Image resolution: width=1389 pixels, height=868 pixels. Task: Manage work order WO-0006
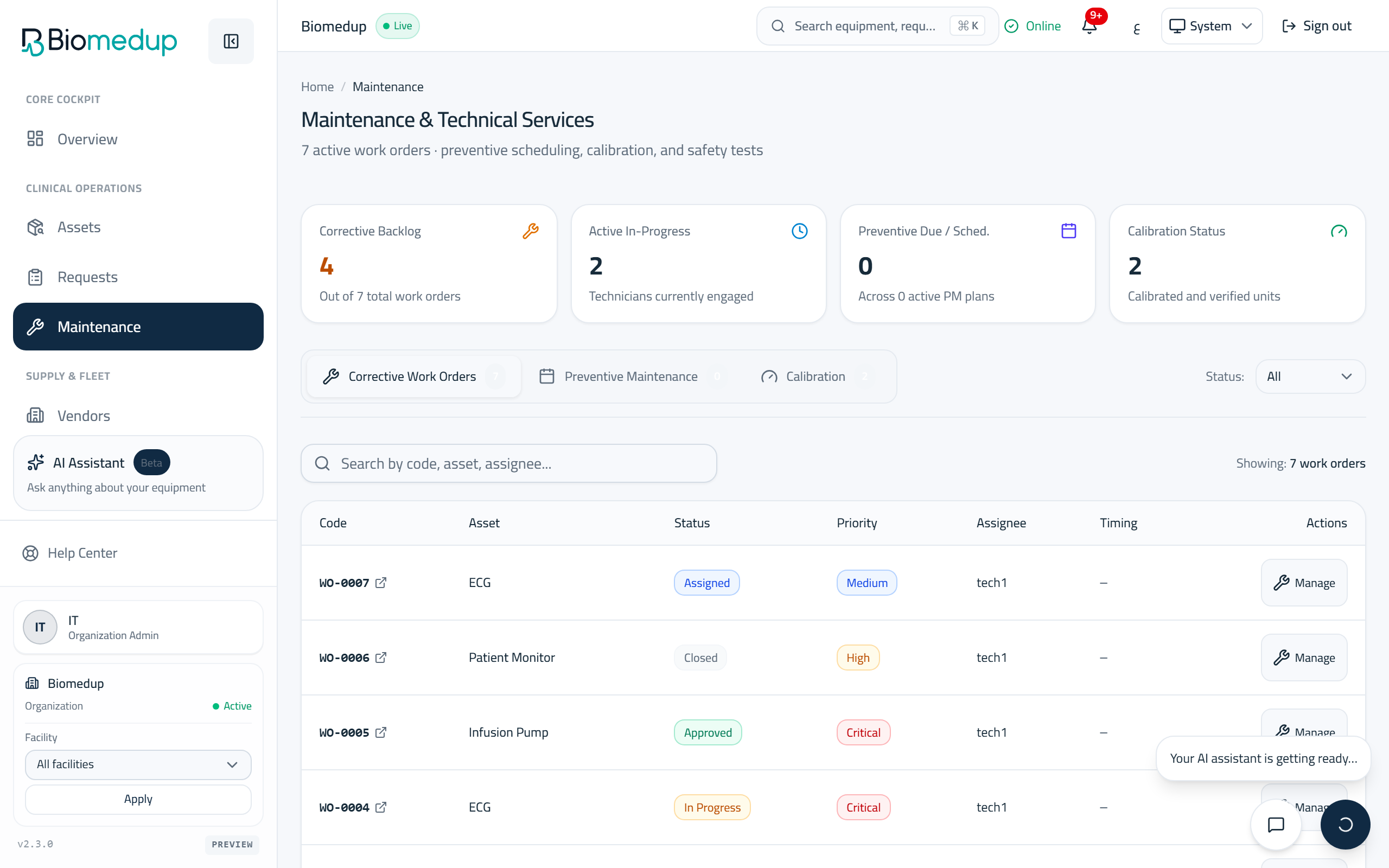(x=1303, y=658)
